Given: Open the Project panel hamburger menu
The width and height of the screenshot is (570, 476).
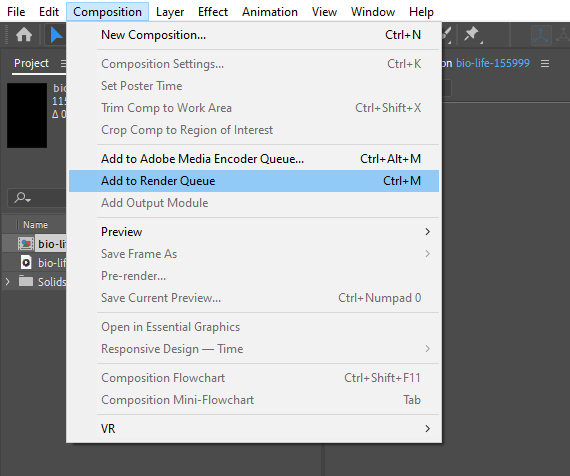Looking at the screenshot, I should click(x=63, y=64).
